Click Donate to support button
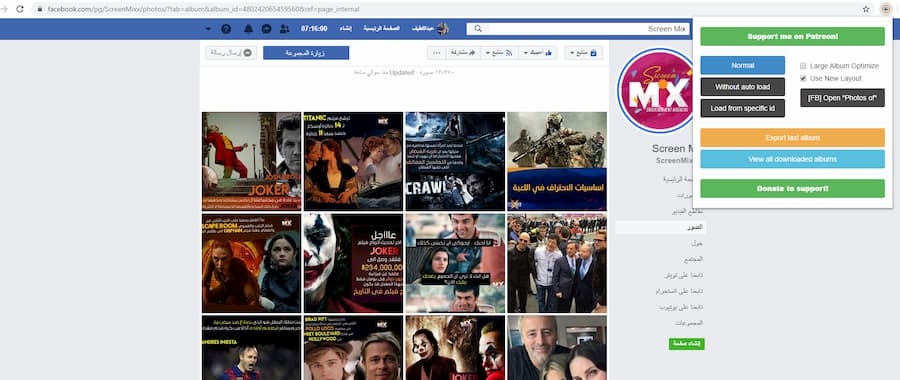 tap(792, 188)
